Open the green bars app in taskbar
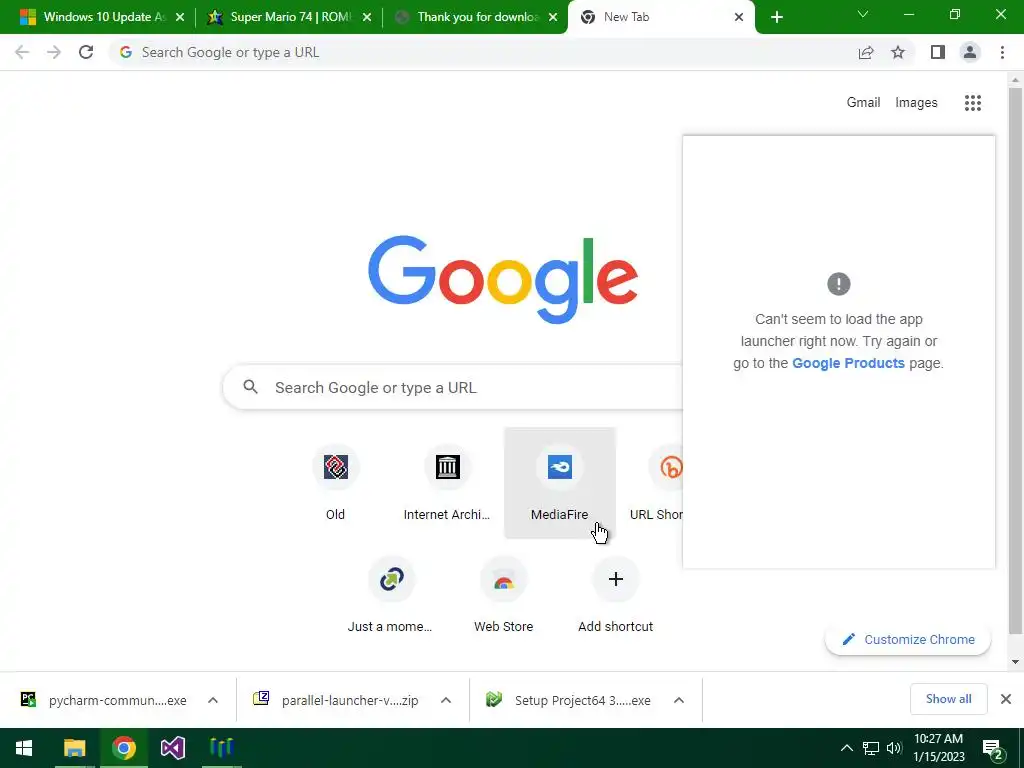The height and width of the screenshot is (768, 1024). (x=221, y=748)
